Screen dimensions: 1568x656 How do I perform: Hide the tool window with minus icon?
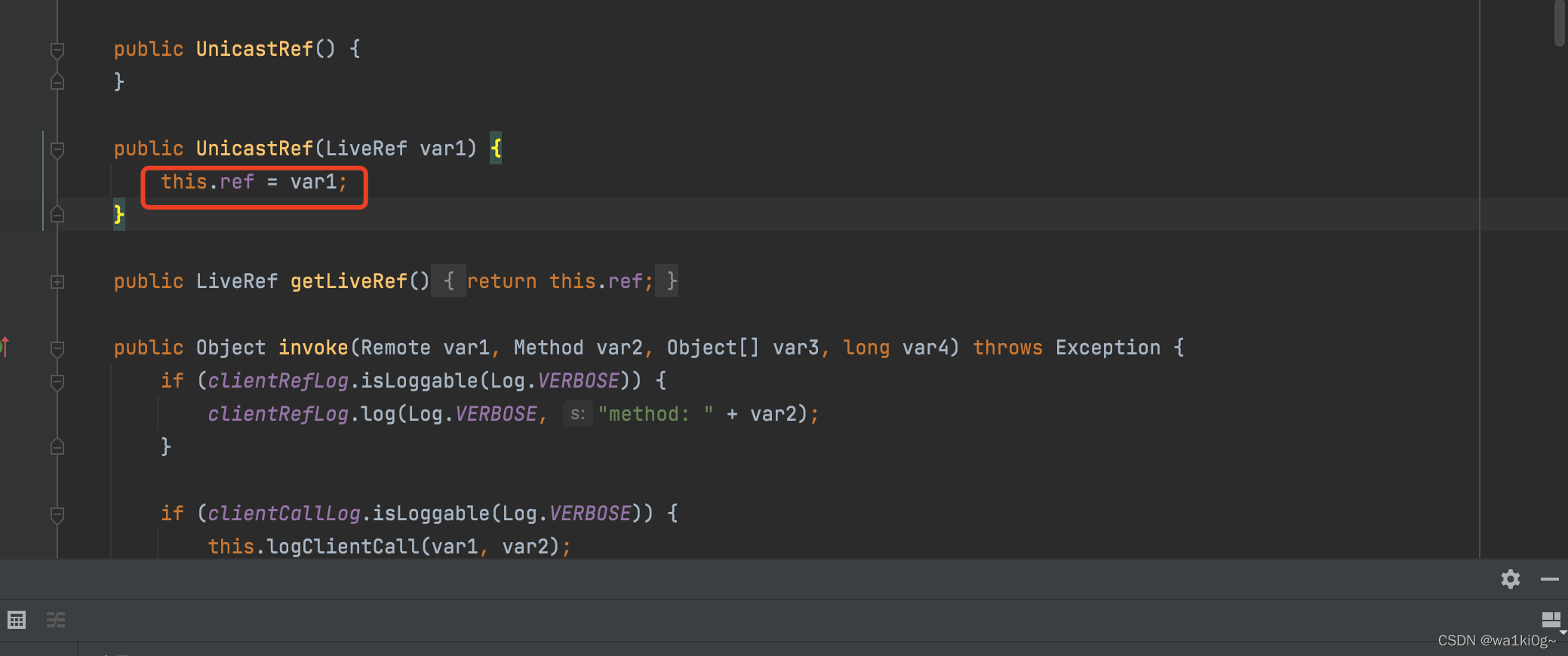[x=1550, y=579]
